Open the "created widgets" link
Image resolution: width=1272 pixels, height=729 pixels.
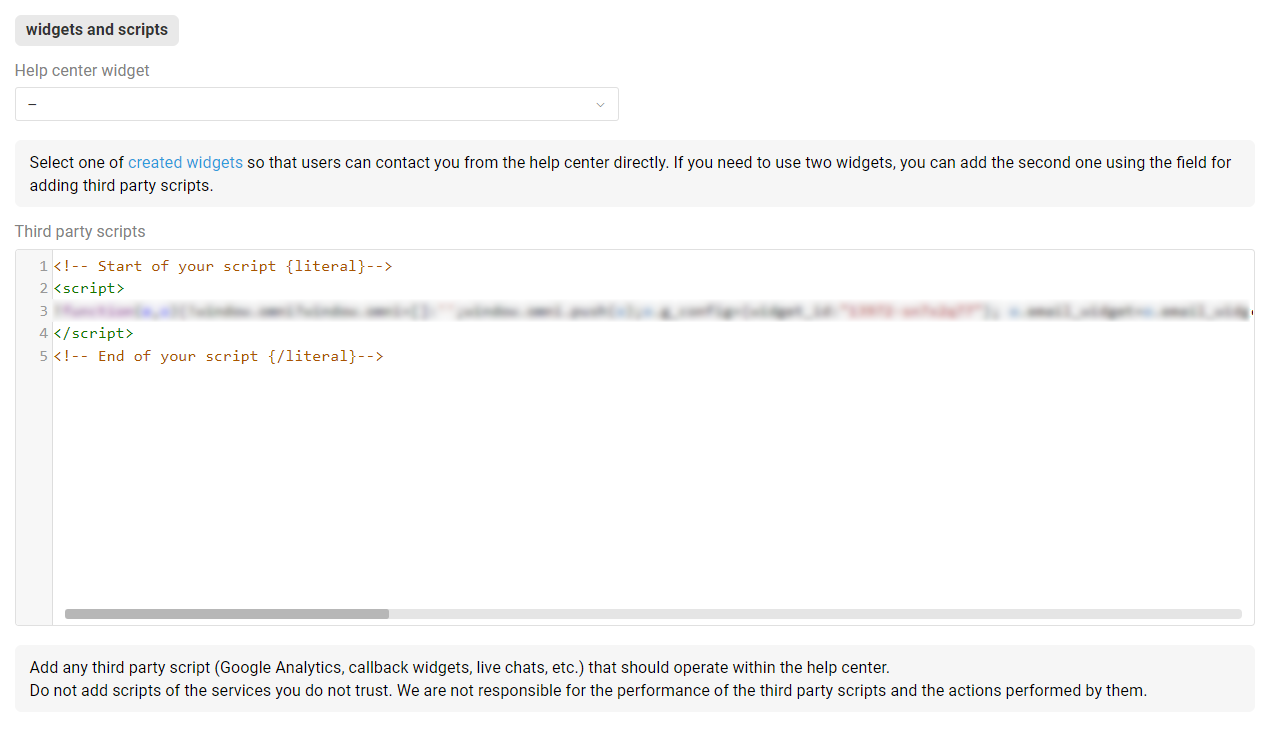[x=185, y=162]
